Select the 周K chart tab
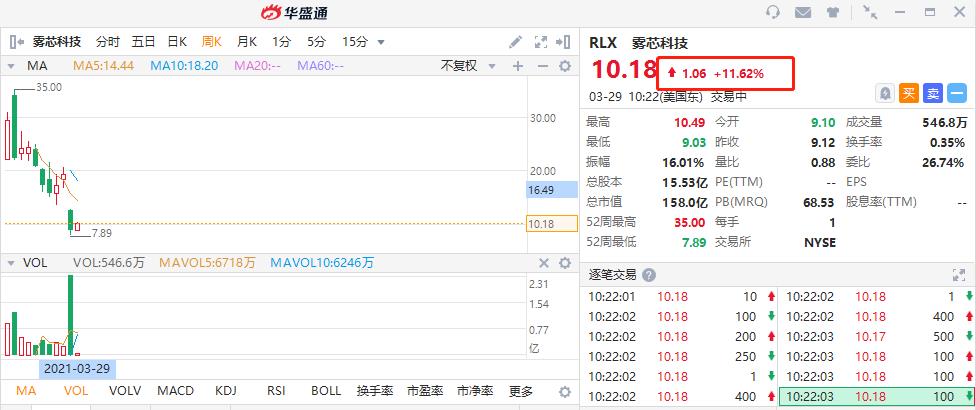 point(212,42)
